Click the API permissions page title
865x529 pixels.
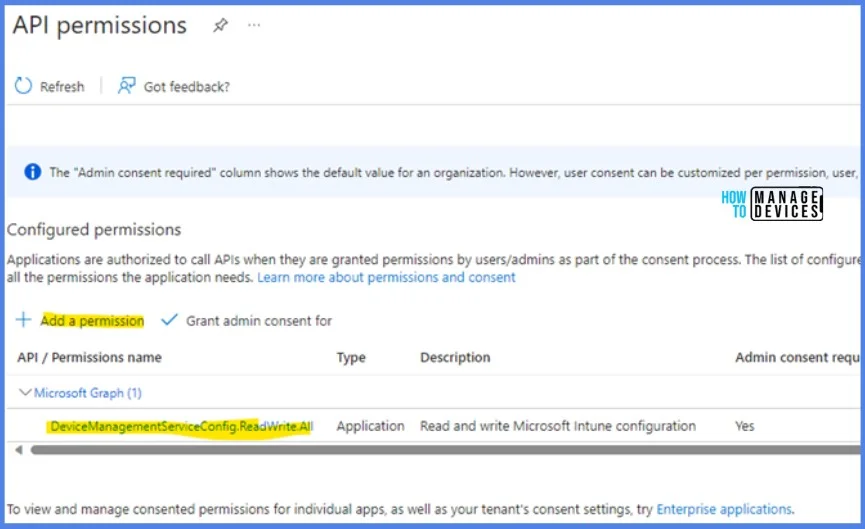pos(100,25)
